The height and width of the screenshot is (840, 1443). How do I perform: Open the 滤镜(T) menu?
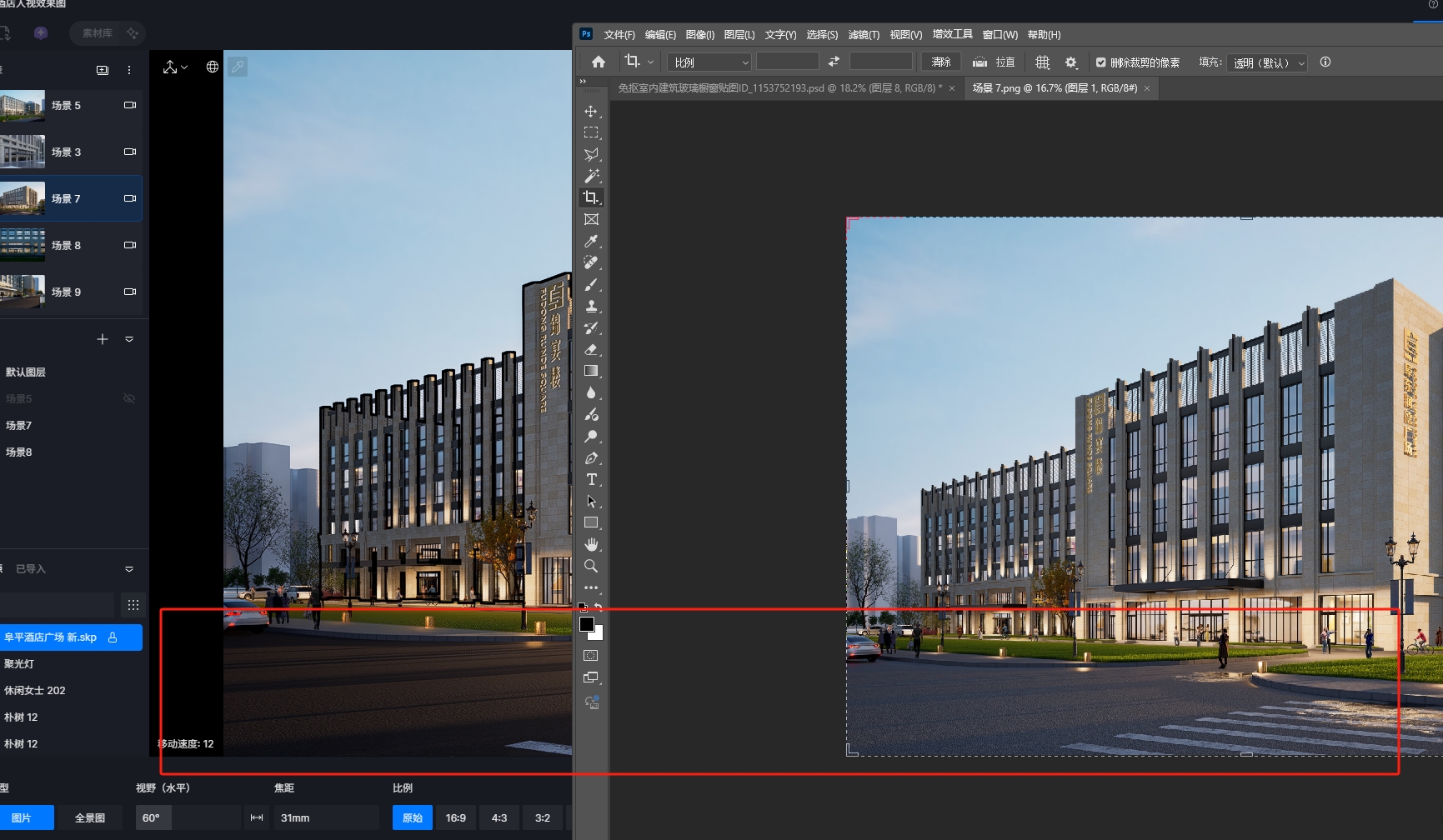[x=863, y=35]
